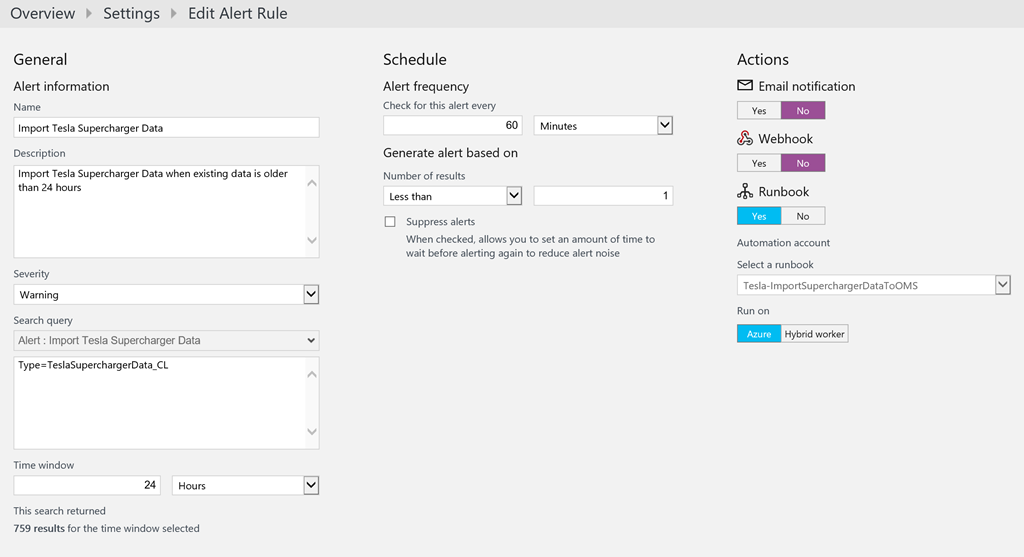The image size is (1024, 557).
Task: Go to Overview in breadcrumb
Action: (42, 14)
